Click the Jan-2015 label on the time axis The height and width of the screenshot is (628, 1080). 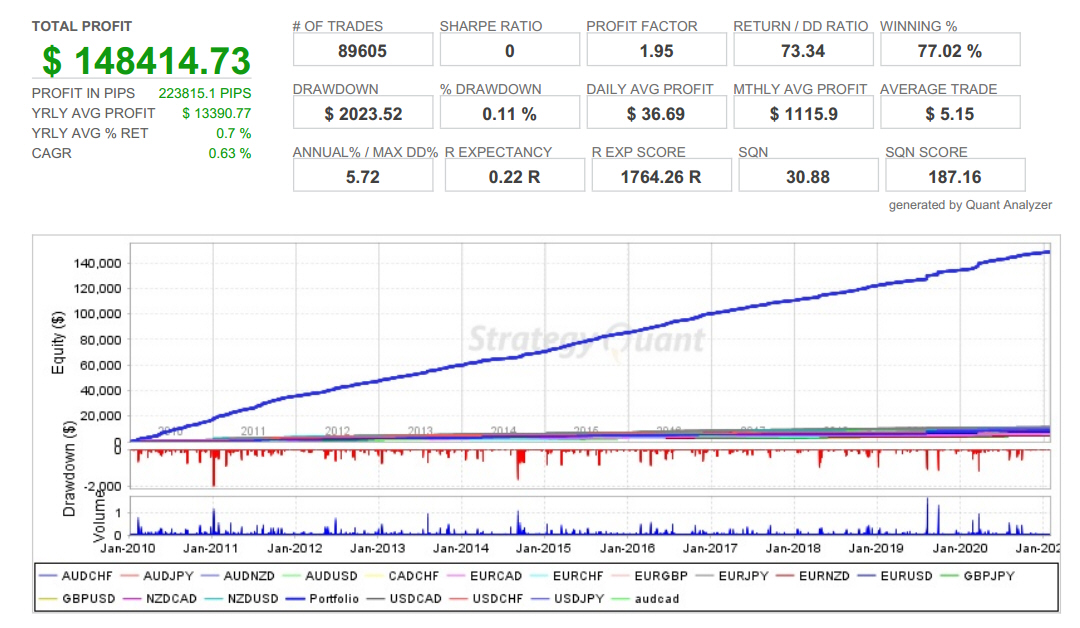(543, 549)
